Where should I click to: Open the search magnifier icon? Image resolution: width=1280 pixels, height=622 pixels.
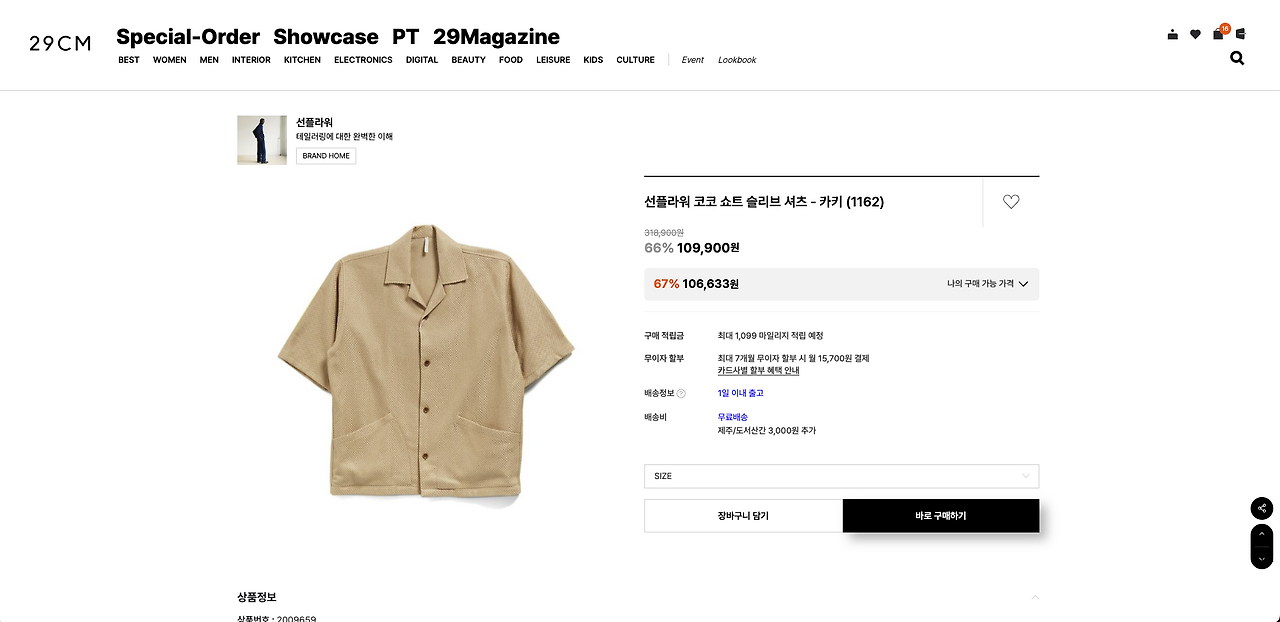coord(1237,58)
